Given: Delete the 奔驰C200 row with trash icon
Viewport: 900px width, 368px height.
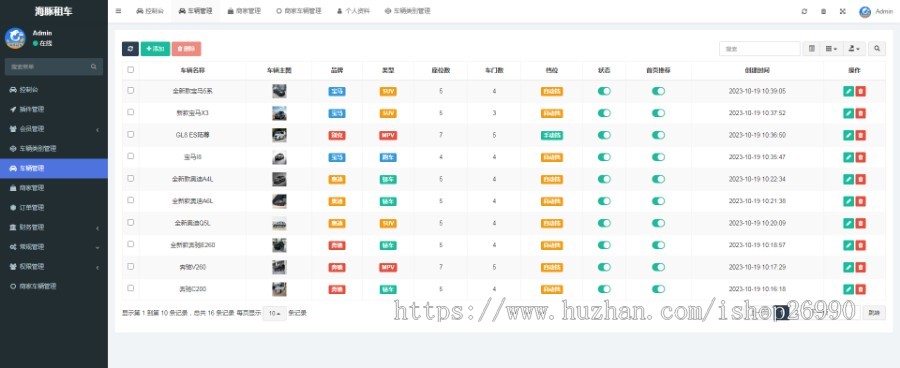Looking at the screenshot, I should (860, 289).
